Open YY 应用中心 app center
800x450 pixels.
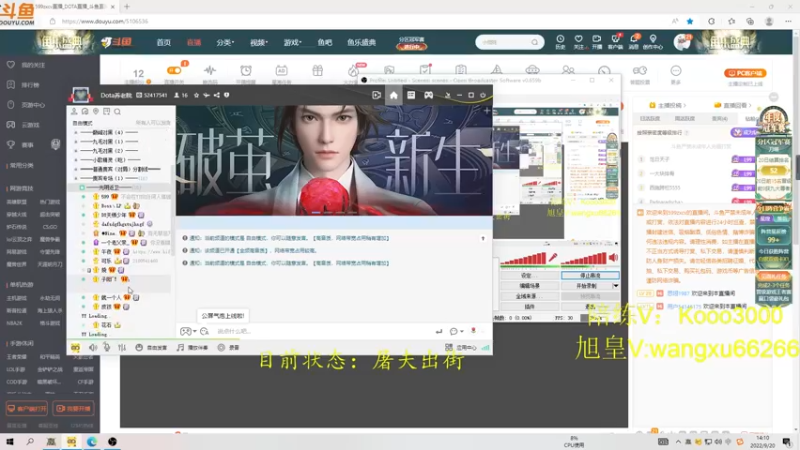(x=462, y=347)
